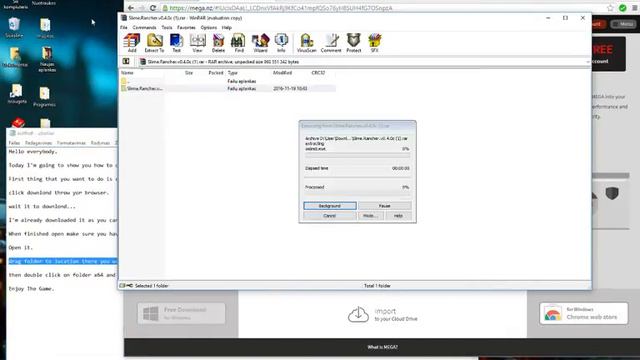Click the cloud Import icon on MEGA page
The height and width of the screenshot is (360, 640).
click(x=358, y=314)
